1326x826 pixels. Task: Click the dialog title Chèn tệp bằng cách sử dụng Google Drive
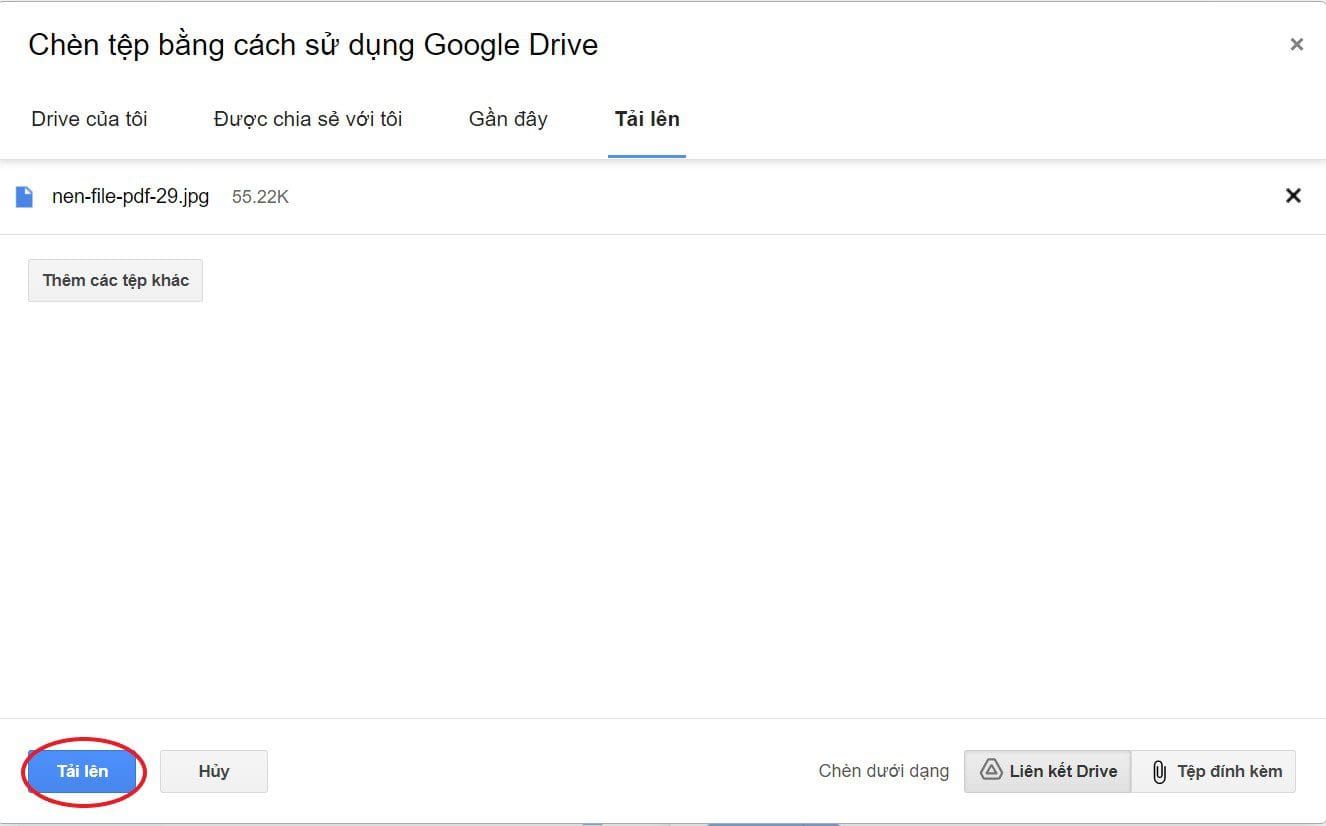(313, 45)
